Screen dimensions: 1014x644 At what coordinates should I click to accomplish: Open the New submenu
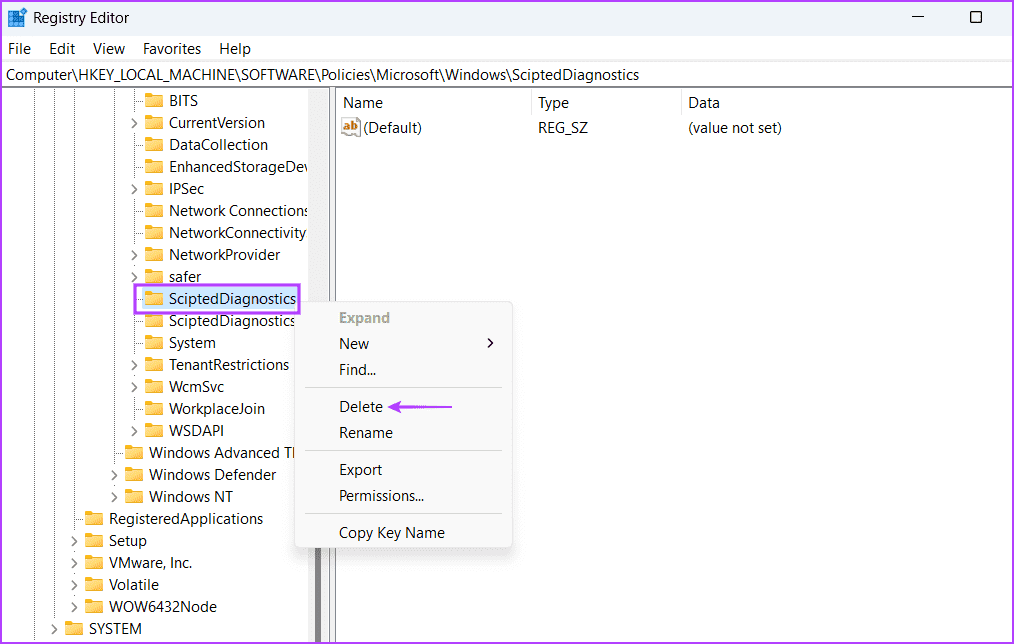(x=404, y=343)
